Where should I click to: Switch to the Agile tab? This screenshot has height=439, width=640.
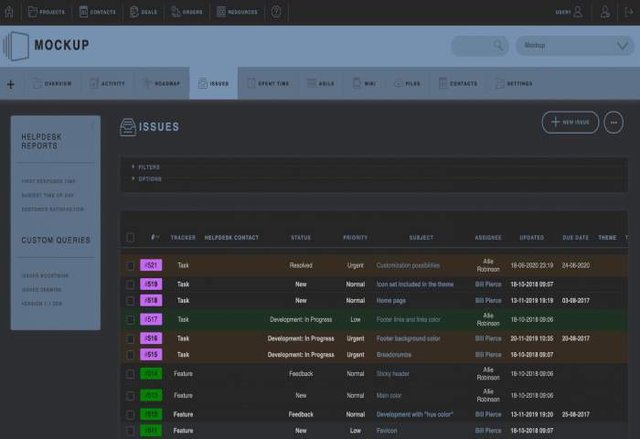(320, 84)
